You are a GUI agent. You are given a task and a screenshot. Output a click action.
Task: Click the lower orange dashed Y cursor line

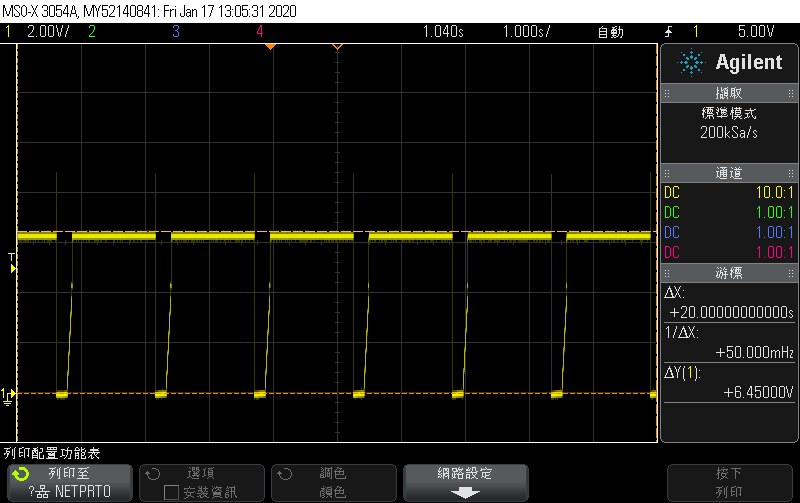[337, 393]
